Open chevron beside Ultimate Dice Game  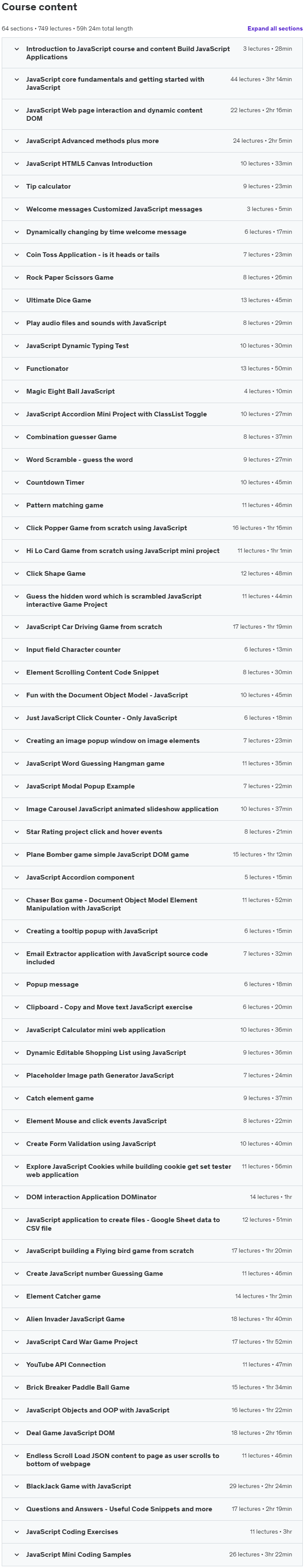click(x=16, y=300)
